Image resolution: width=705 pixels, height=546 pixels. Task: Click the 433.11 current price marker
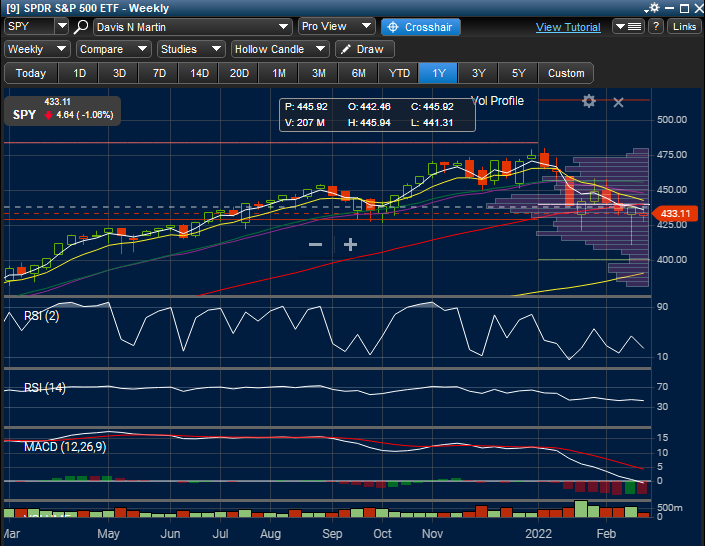click(675, 214)
